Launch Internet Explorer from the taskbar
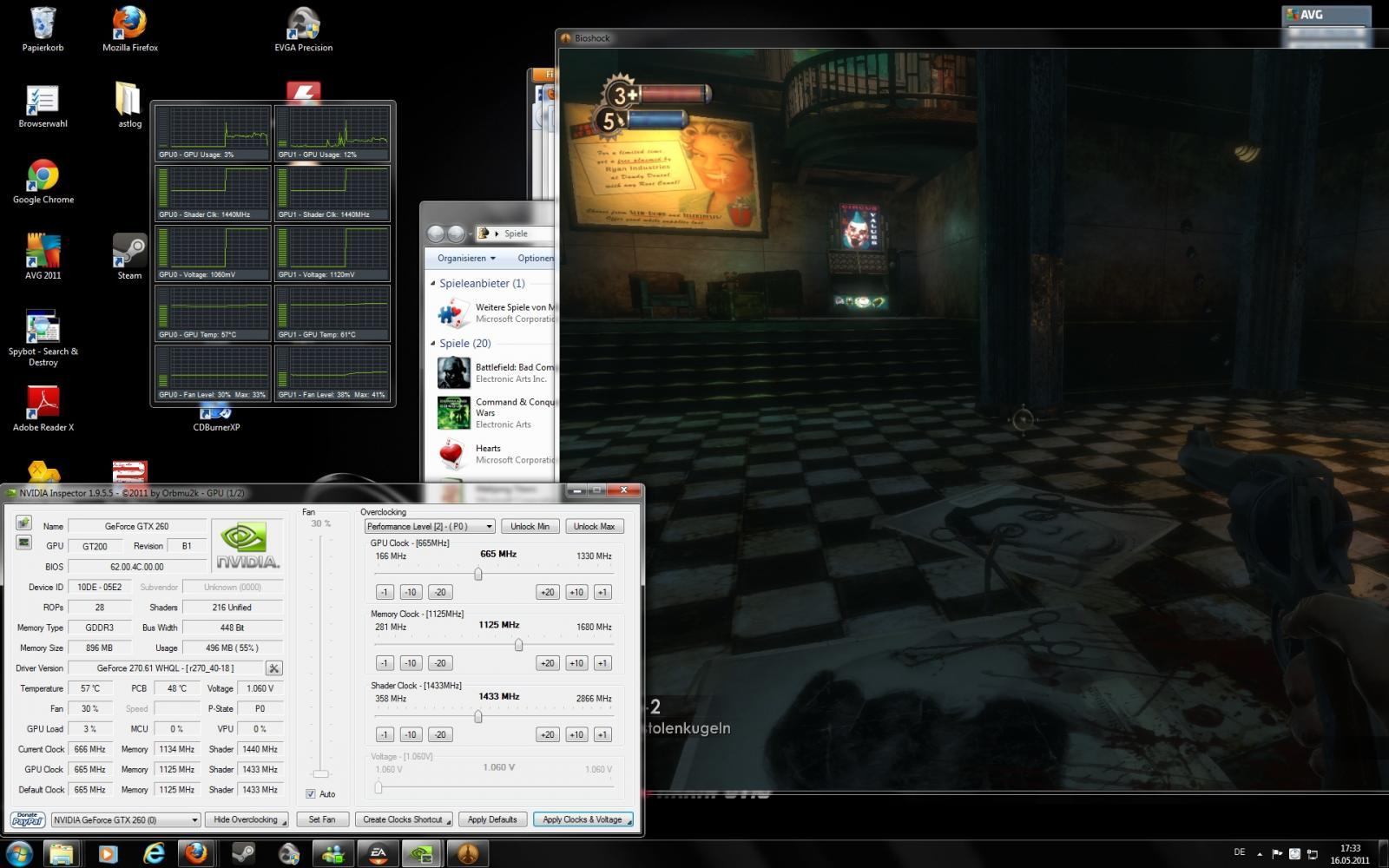Screen dimensions: 1389x868 [x=152, y=853]
